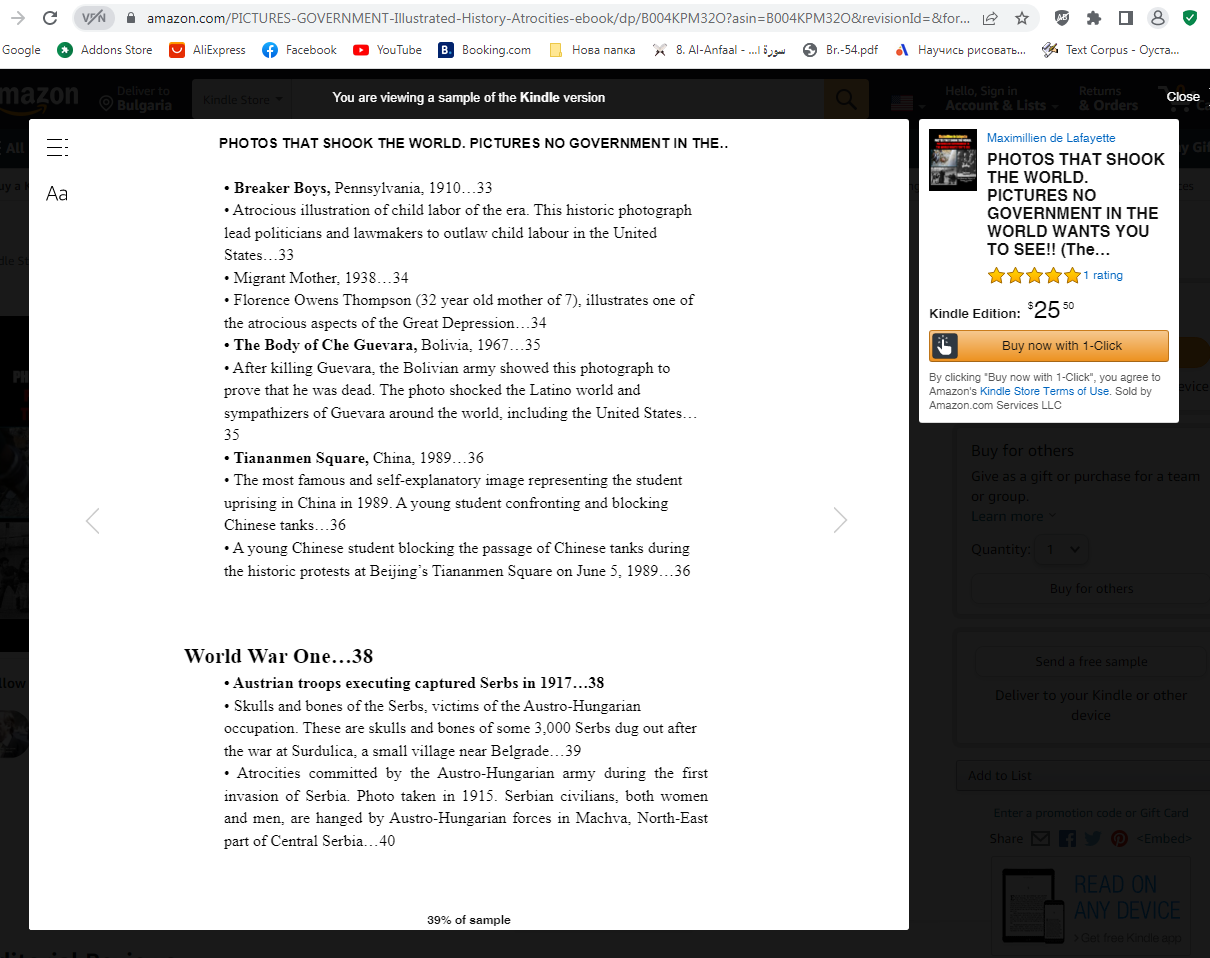This screenshot has width=1210, height=958.
Task: Click the VPN badge in address bar
Action: click(92, 18)
